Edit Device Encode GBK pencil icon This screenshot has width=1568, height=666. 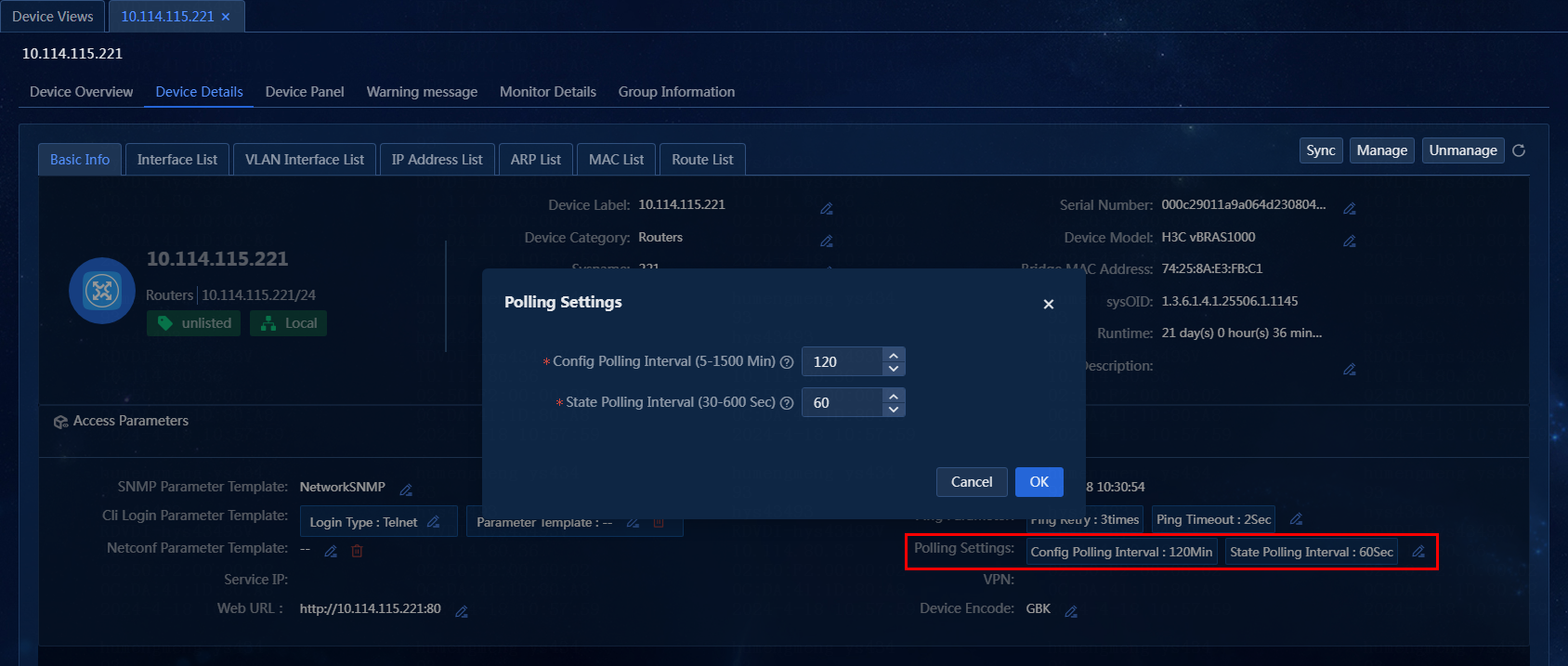coord(1071,611)
